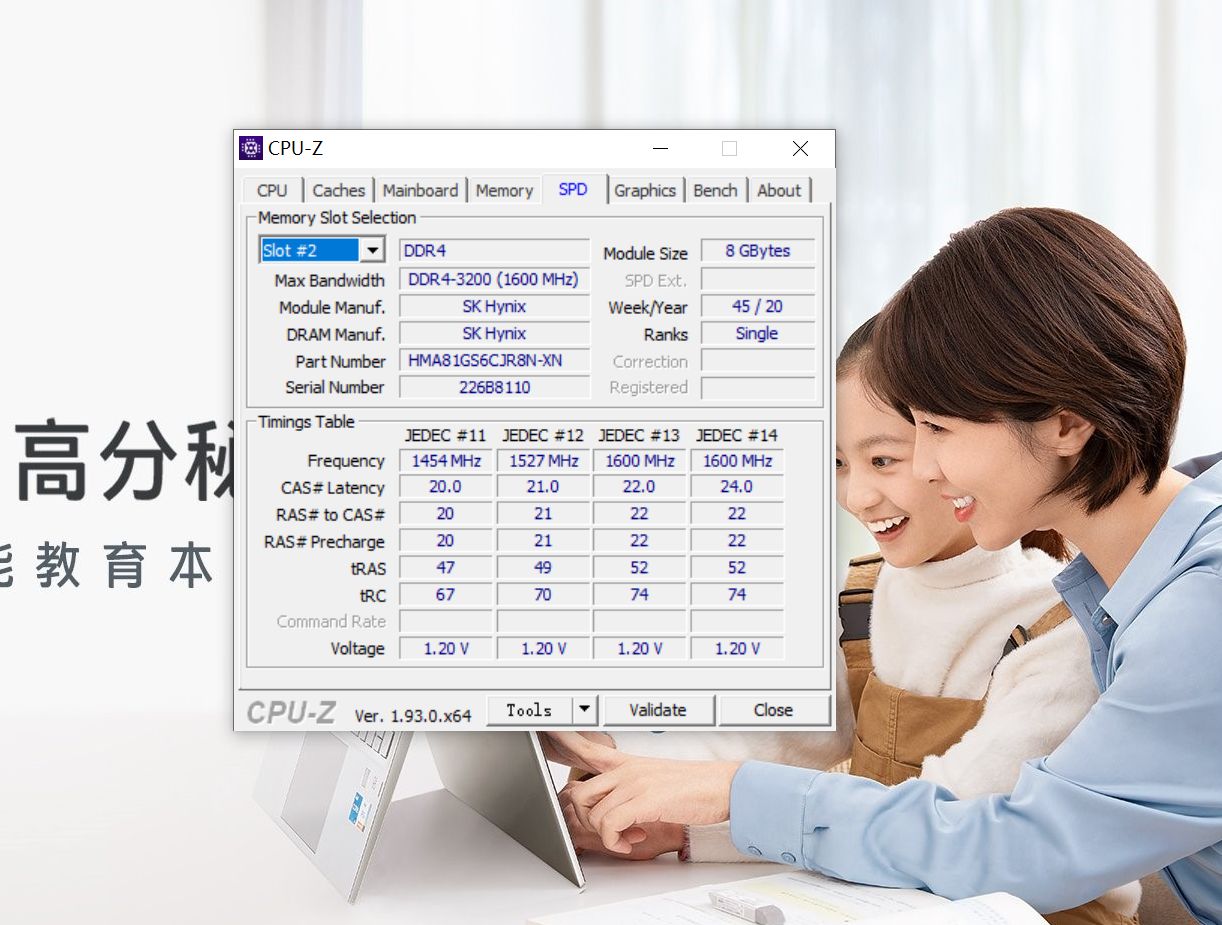This screenshot has width=1222, height=925.
Task: Select the DDR4-3200 (1600 MHz) bandwidth value
Action: coord(495,280)
